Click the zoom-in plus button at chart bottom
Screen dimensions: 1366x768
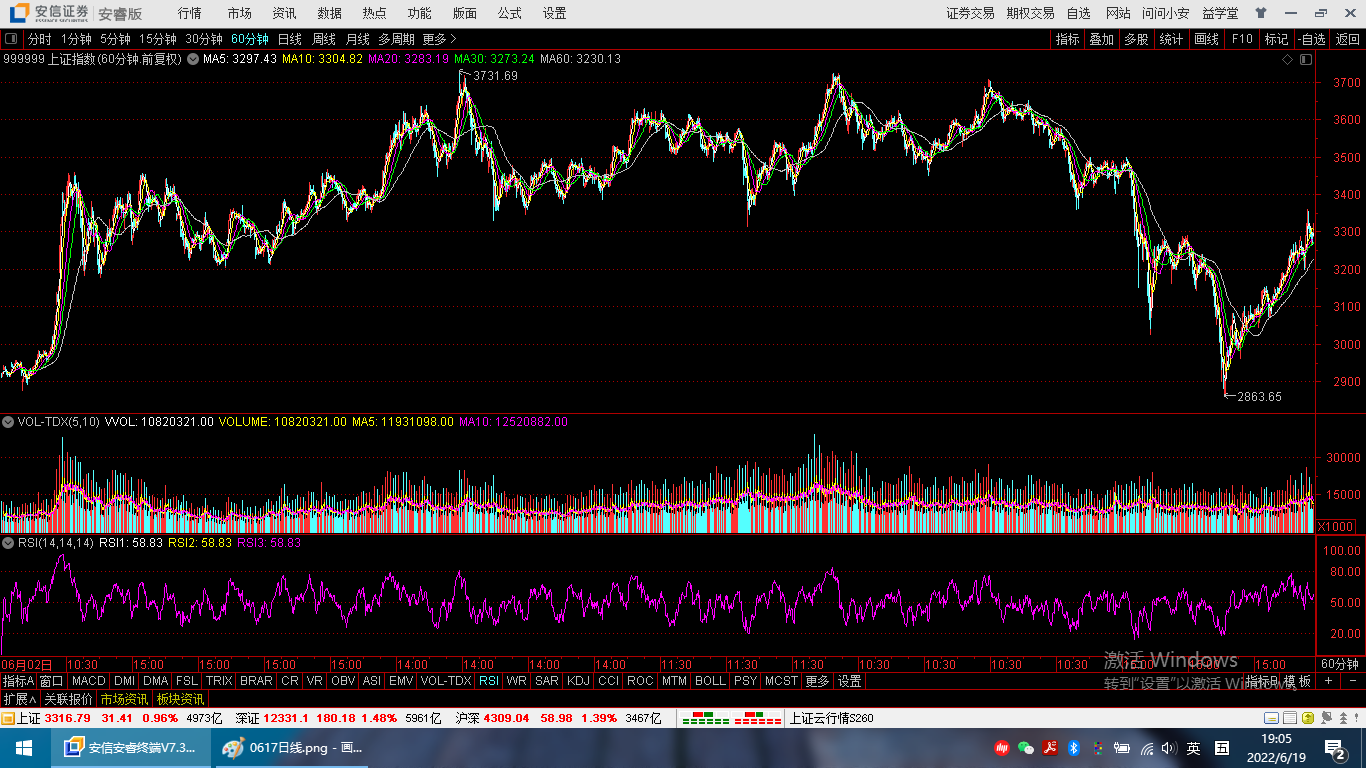1328,681
